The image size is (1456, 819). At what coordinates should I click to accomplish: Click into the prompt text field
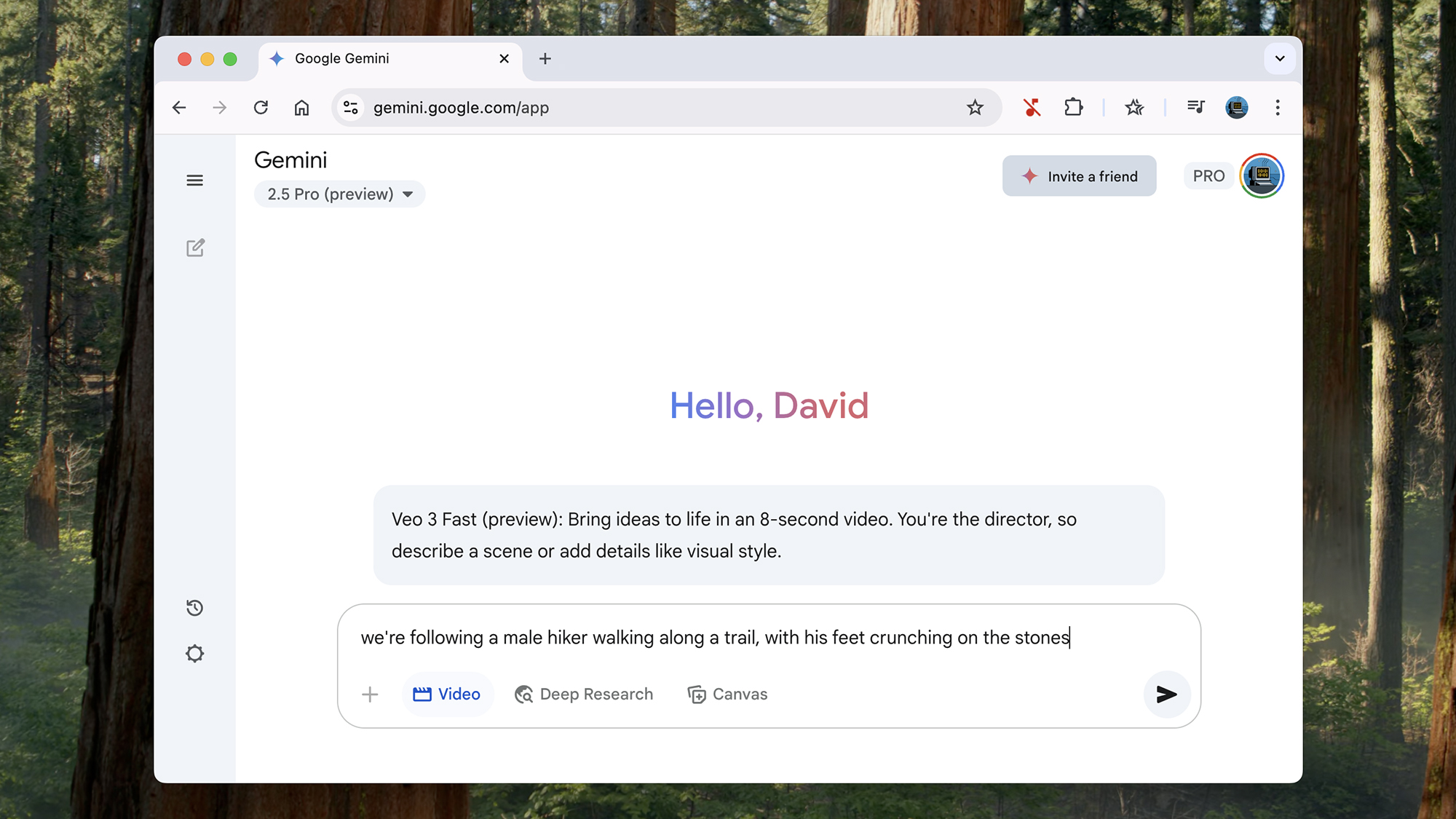[x=728, y=638]
